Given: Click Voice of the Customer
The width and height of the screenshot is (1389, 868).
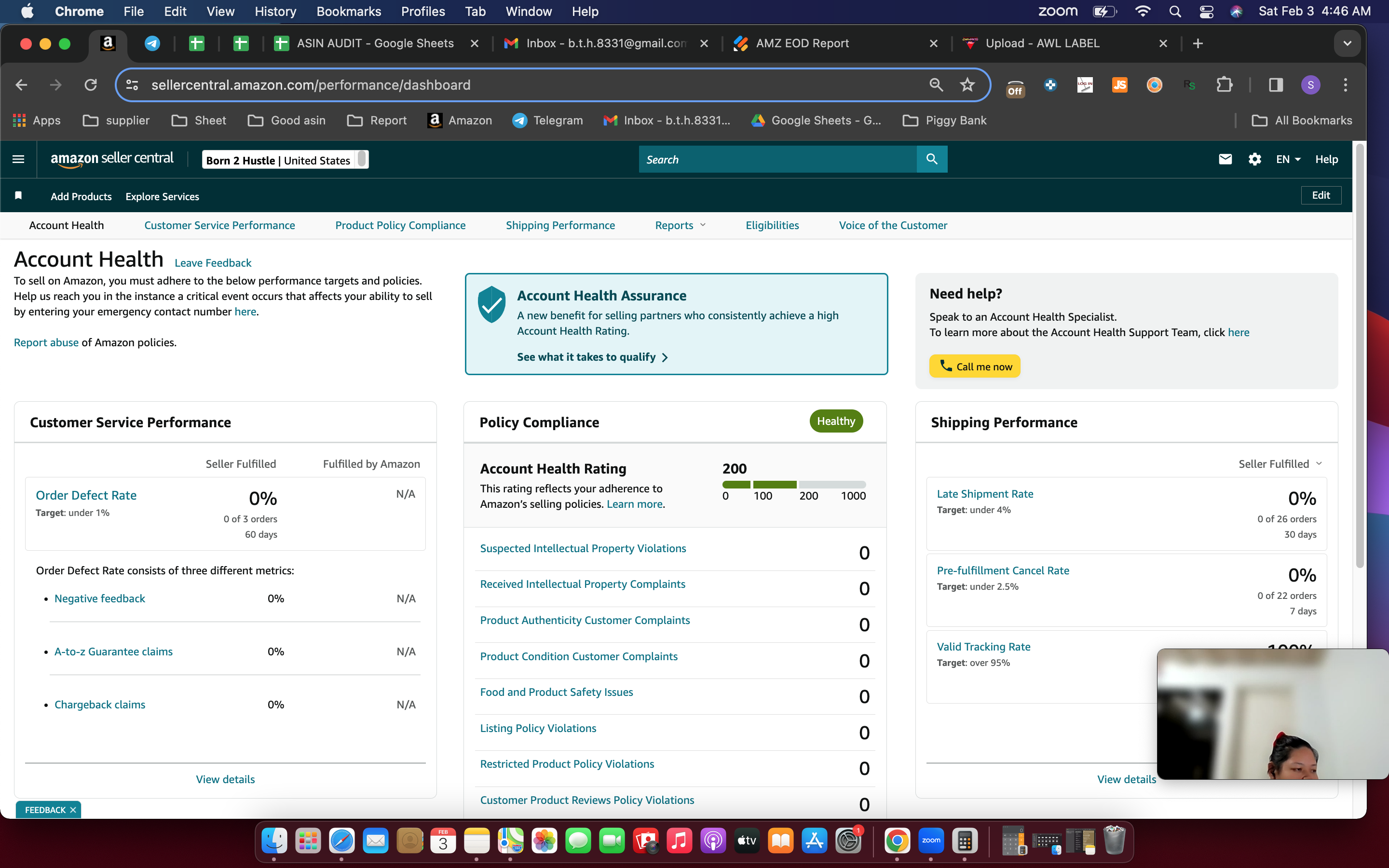Looking at the screenshot, I should pyautogui.click(x=893, y=226).
